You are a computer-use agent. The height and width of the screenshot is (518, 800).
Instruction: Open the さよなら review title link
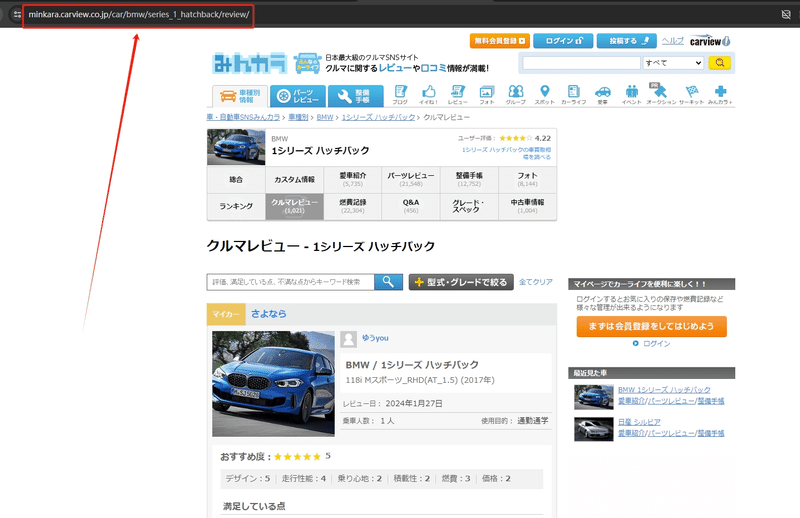pyautogui.click(x=268, y=314)
